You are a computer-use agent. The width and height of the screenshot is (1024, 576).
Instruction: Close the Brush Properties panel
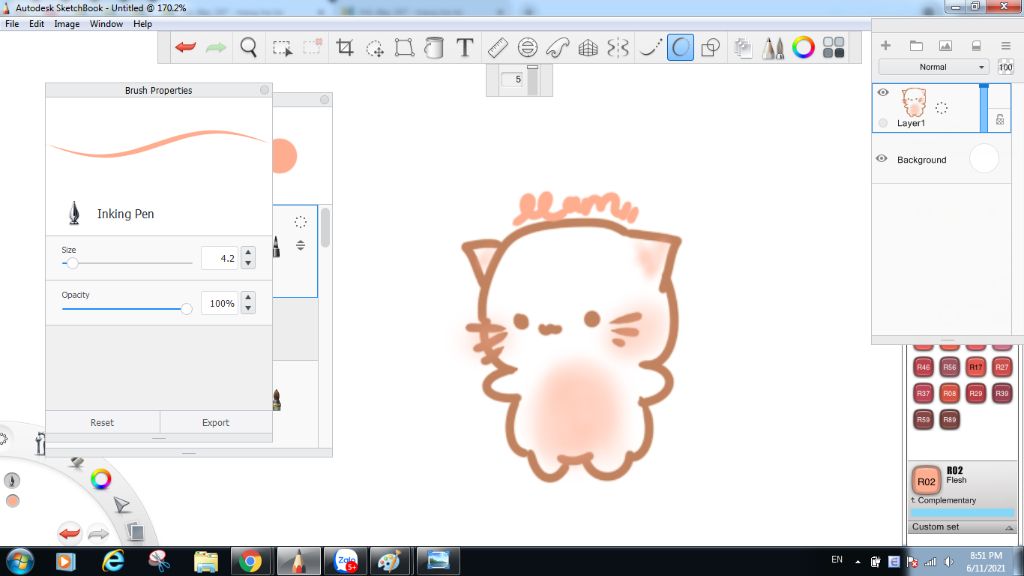(x=264, y=90)
